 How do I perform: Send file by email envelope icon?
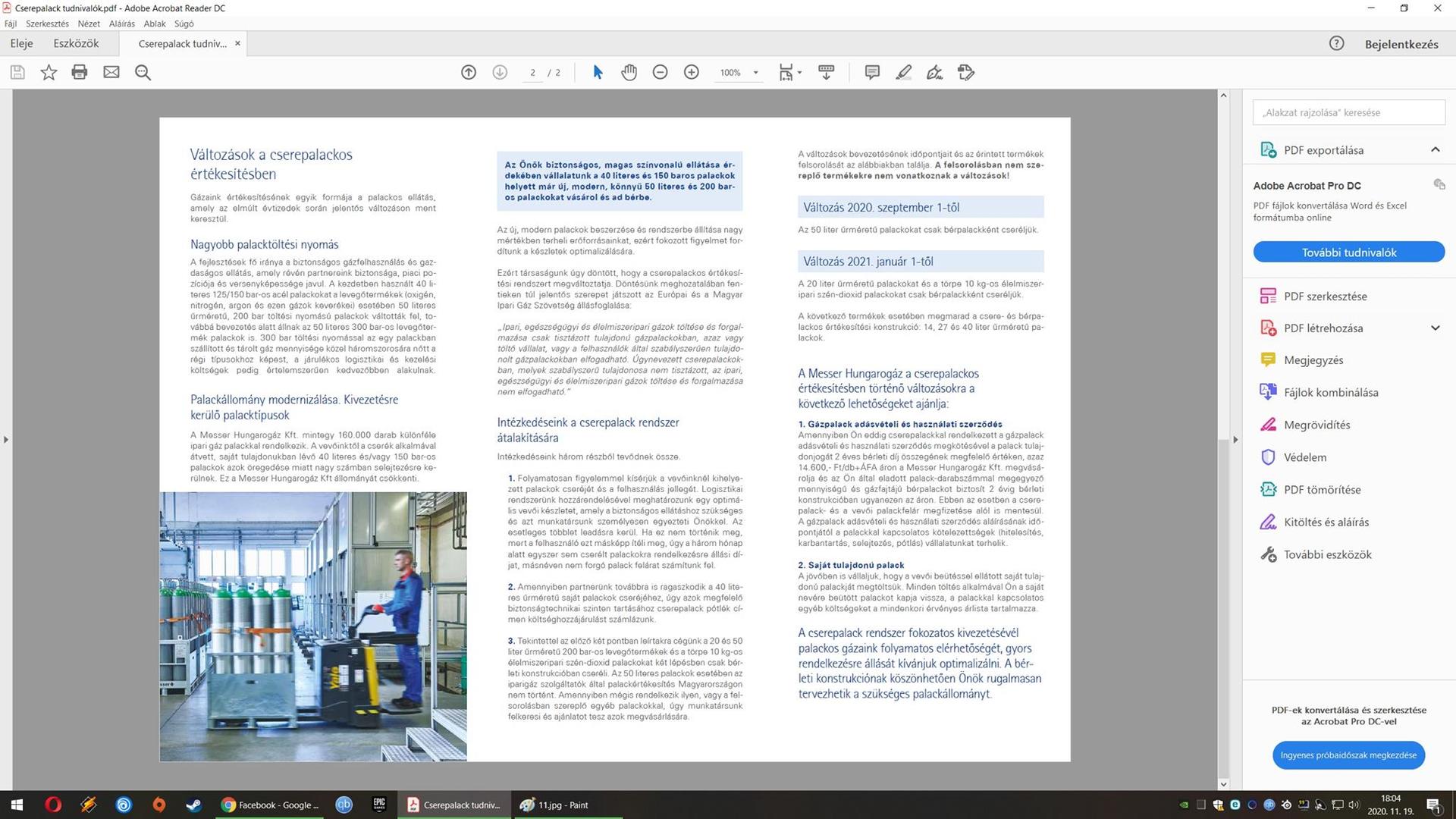pos(111,73)
